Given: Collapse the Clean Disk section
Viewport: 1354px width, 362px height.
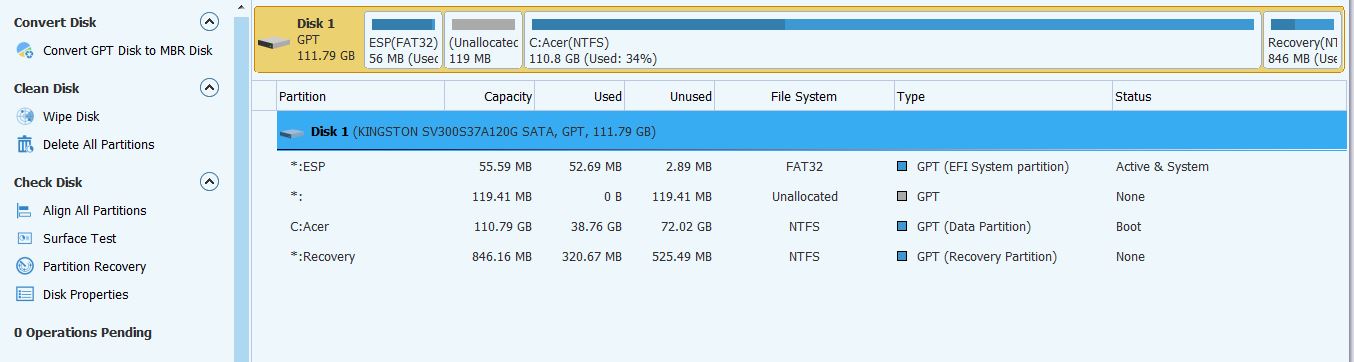Looking at the screenshot, I should (209, 88).
